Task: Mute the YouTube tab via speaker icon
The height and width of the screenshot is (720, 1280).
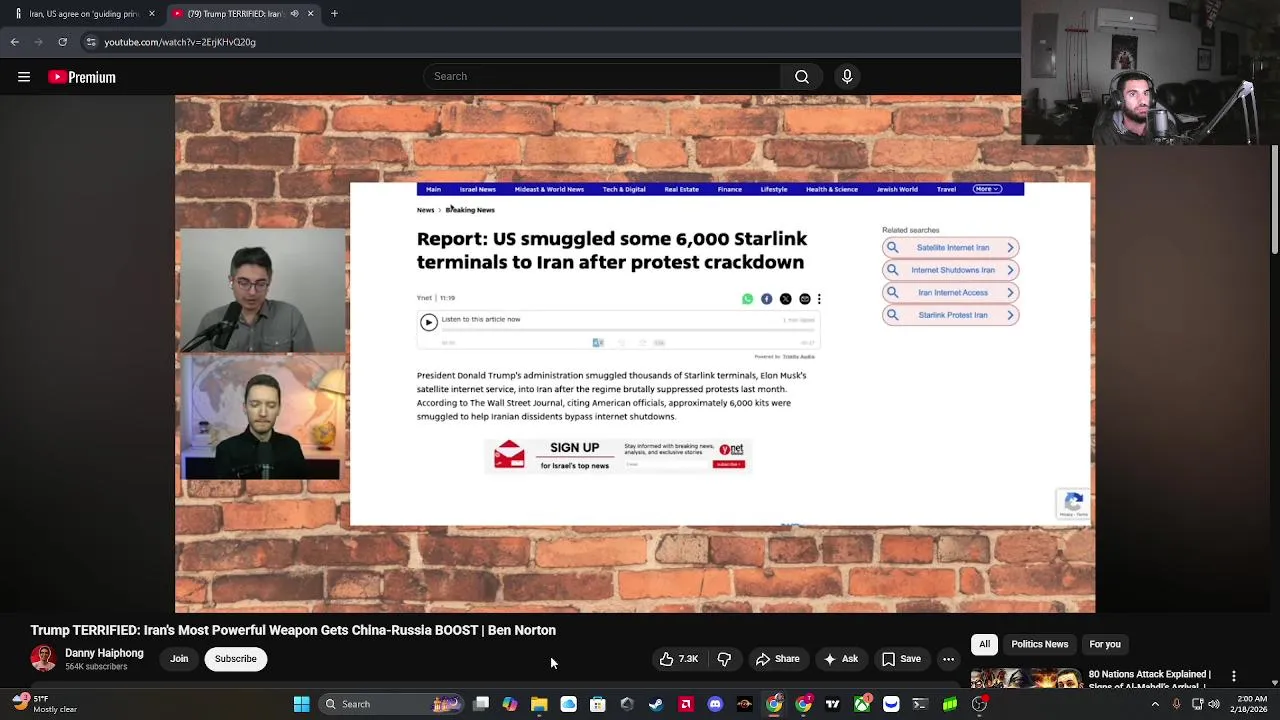Action: 294,14
